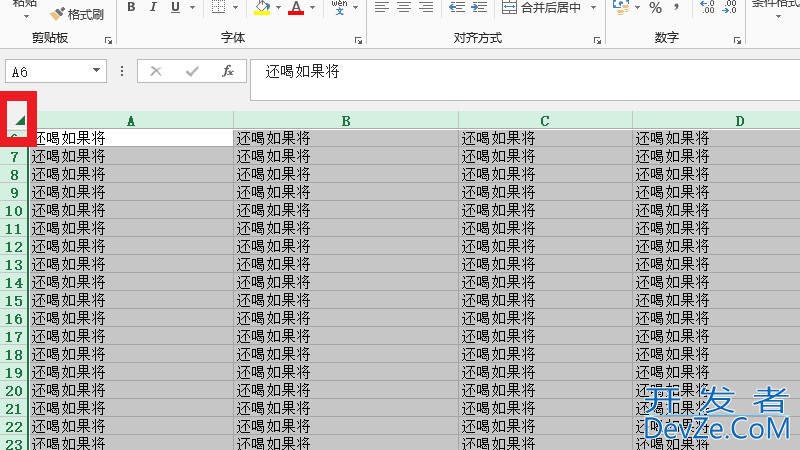
Task: Open the Number (数字) group dialog launcher
Action: [x=737, y=40]
